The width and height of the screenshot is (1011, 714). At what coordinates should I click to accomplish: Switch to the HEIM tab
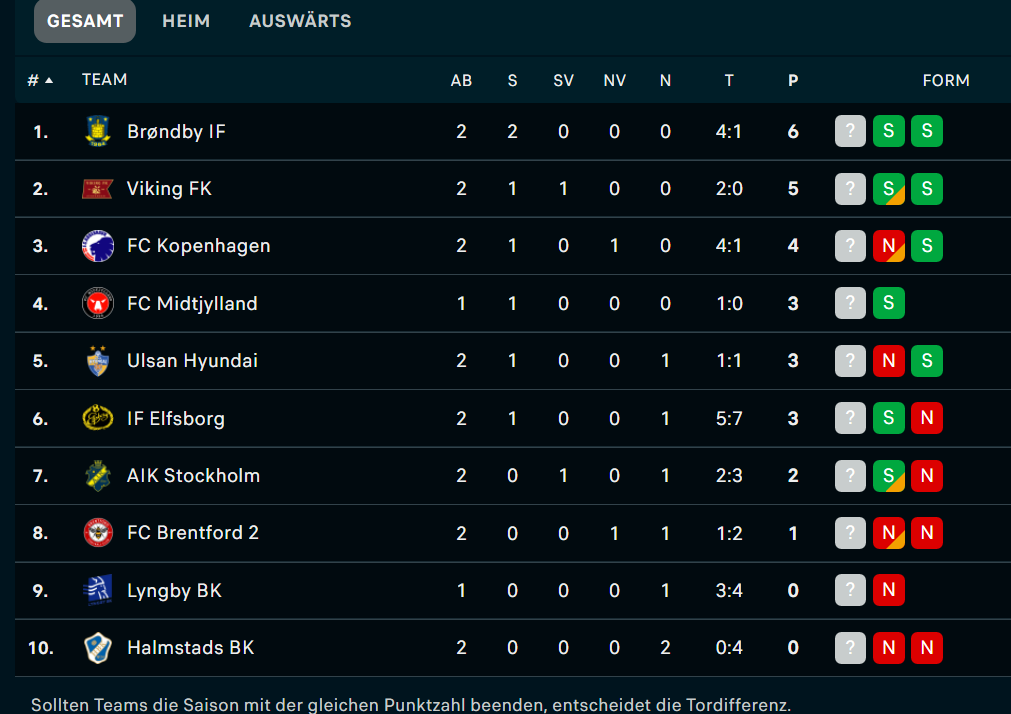(186, 21)
